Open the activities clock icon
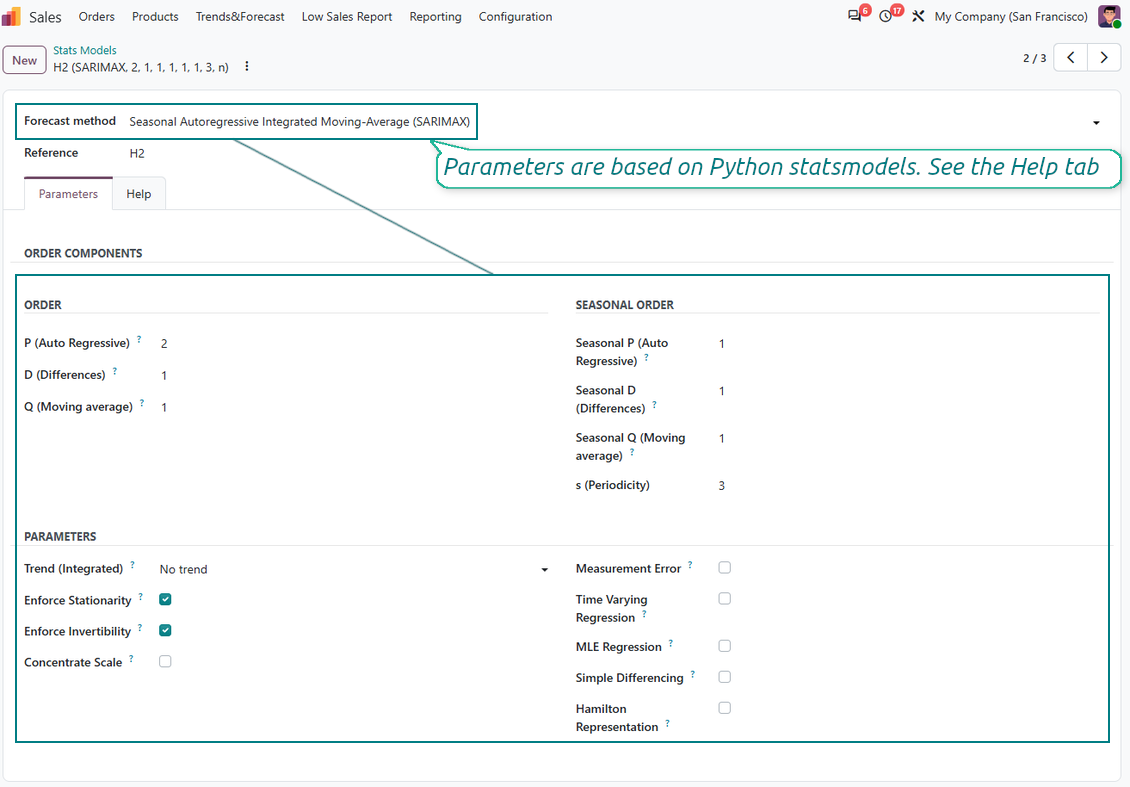The height and width of the screenshot is (787, 1130). point(886,16)
